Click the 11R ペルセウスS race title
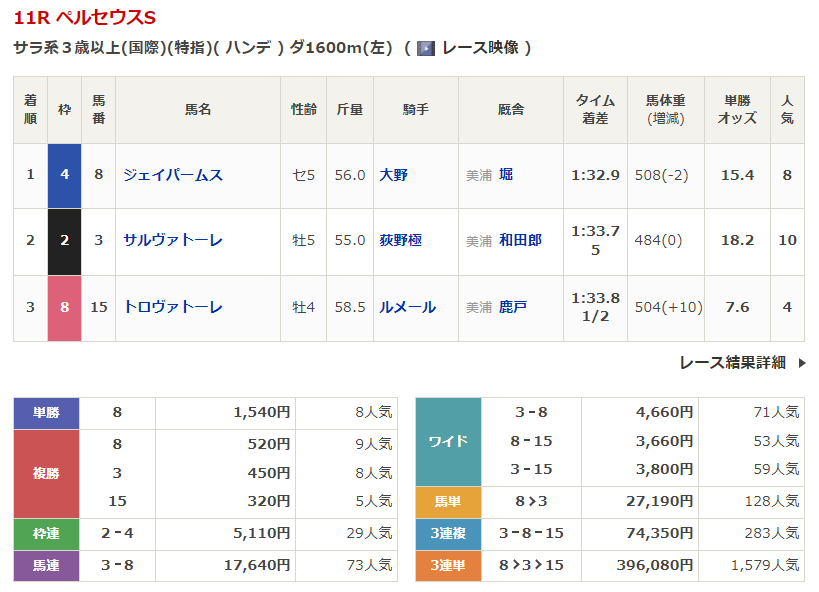Image resolution: width=819 pixels, height=592 pixels. coord(85,18)
